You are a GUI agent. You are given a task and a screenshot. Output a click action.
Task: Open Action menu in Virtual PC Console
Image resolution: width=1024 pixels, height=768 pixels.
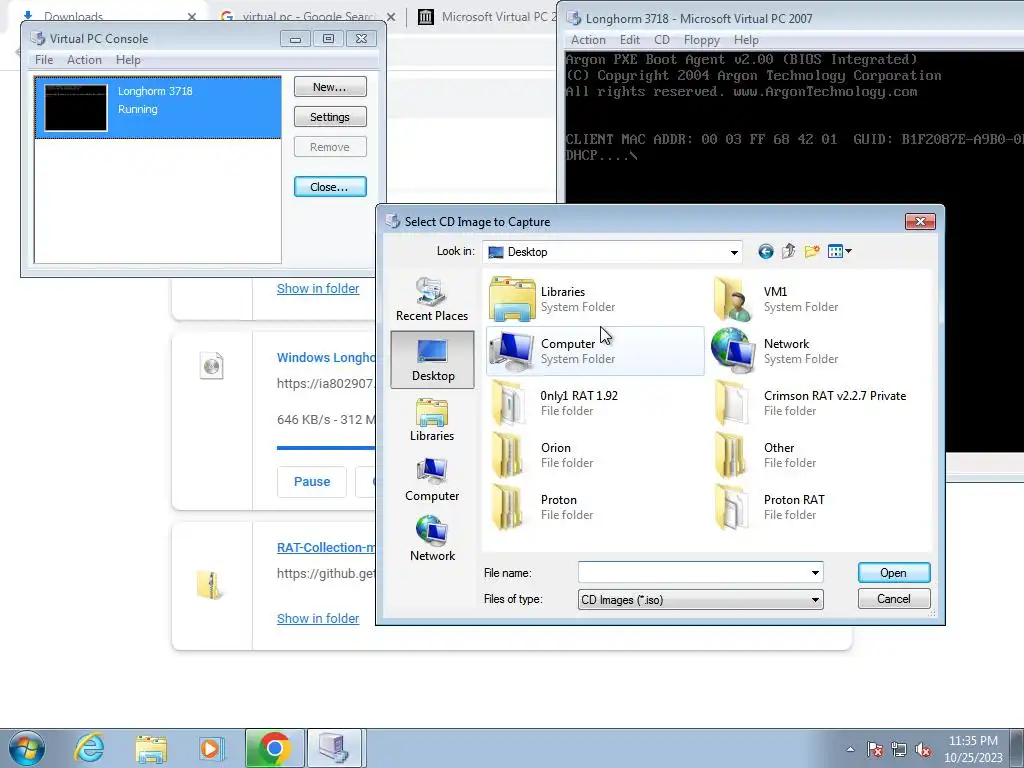84,59
